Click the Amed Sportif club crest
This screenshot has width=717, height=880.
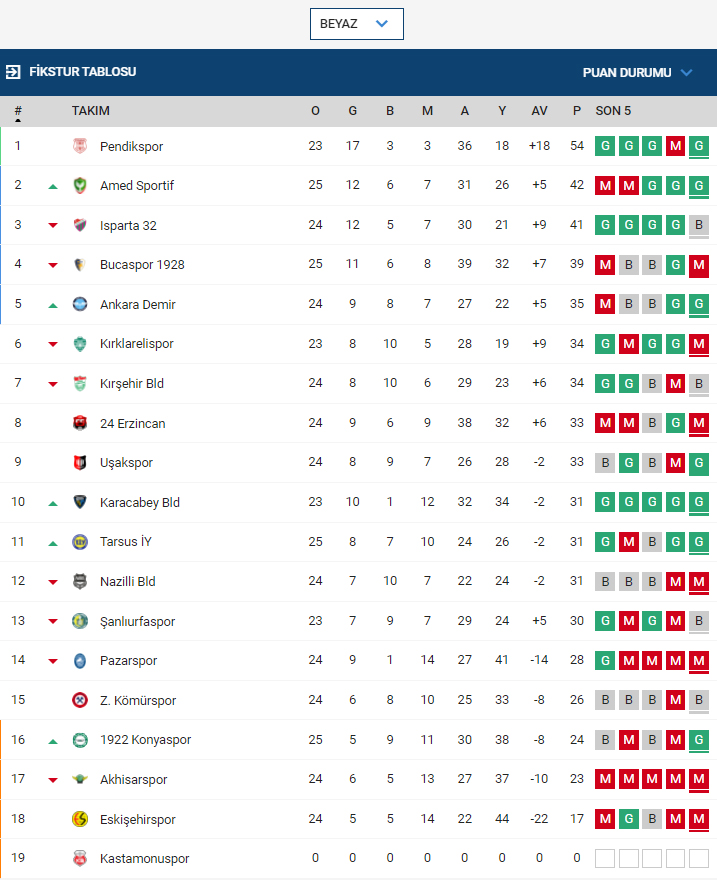point(80,185)
